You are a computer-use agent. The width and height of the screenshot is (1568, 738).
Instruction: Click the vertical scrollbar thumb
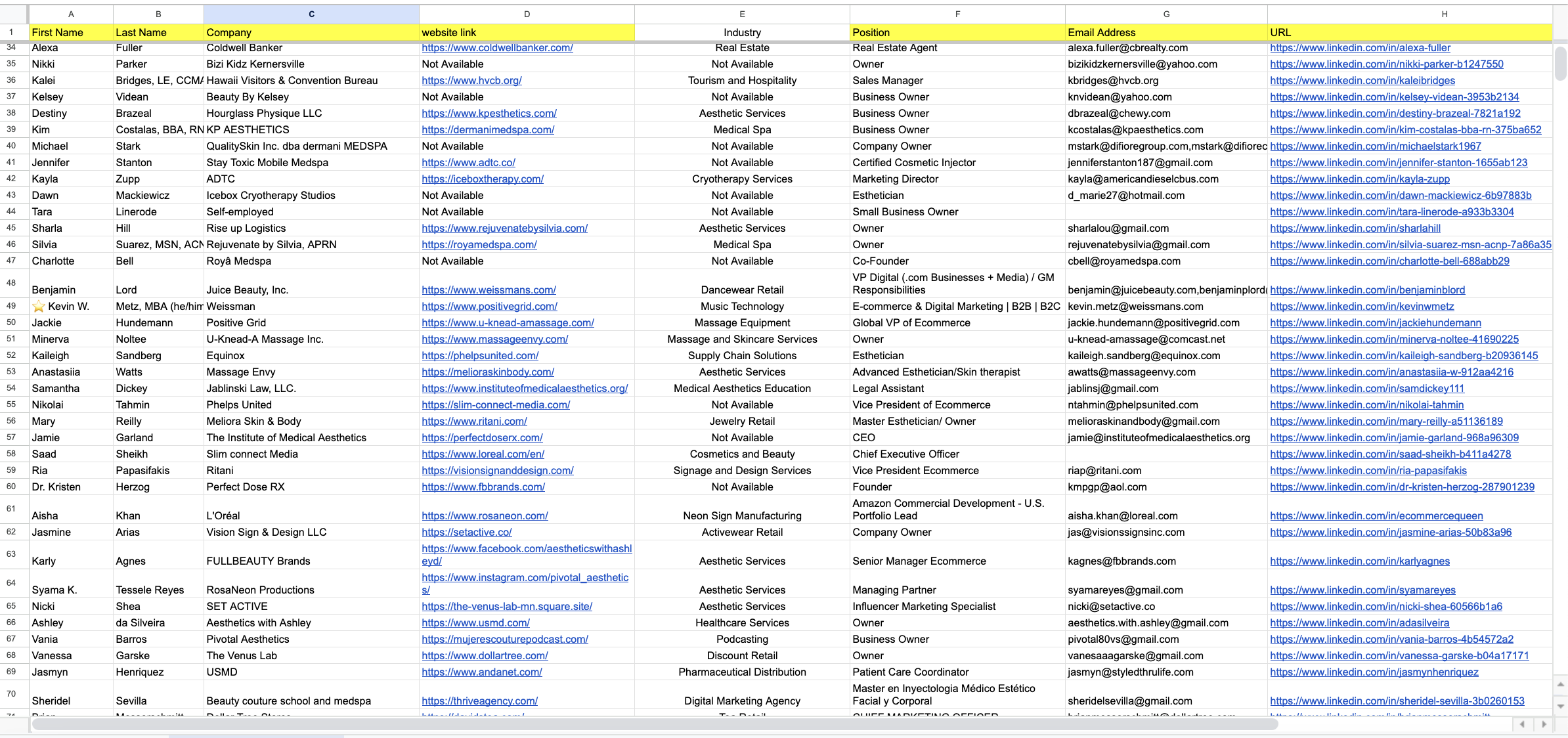click(x=1561, y=64)
